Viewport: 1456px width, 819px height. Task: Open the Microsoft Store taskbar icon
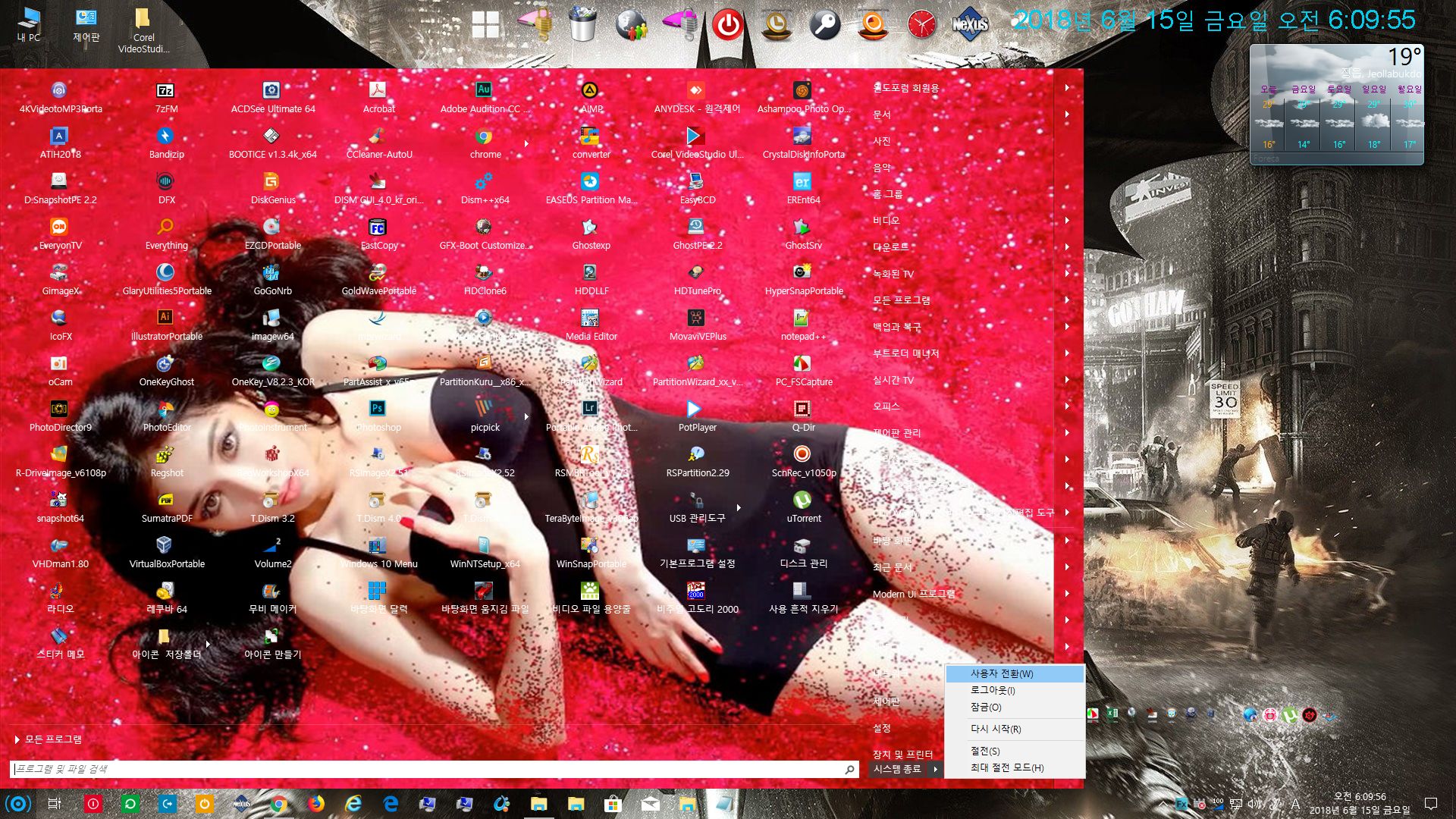point(613,803)
